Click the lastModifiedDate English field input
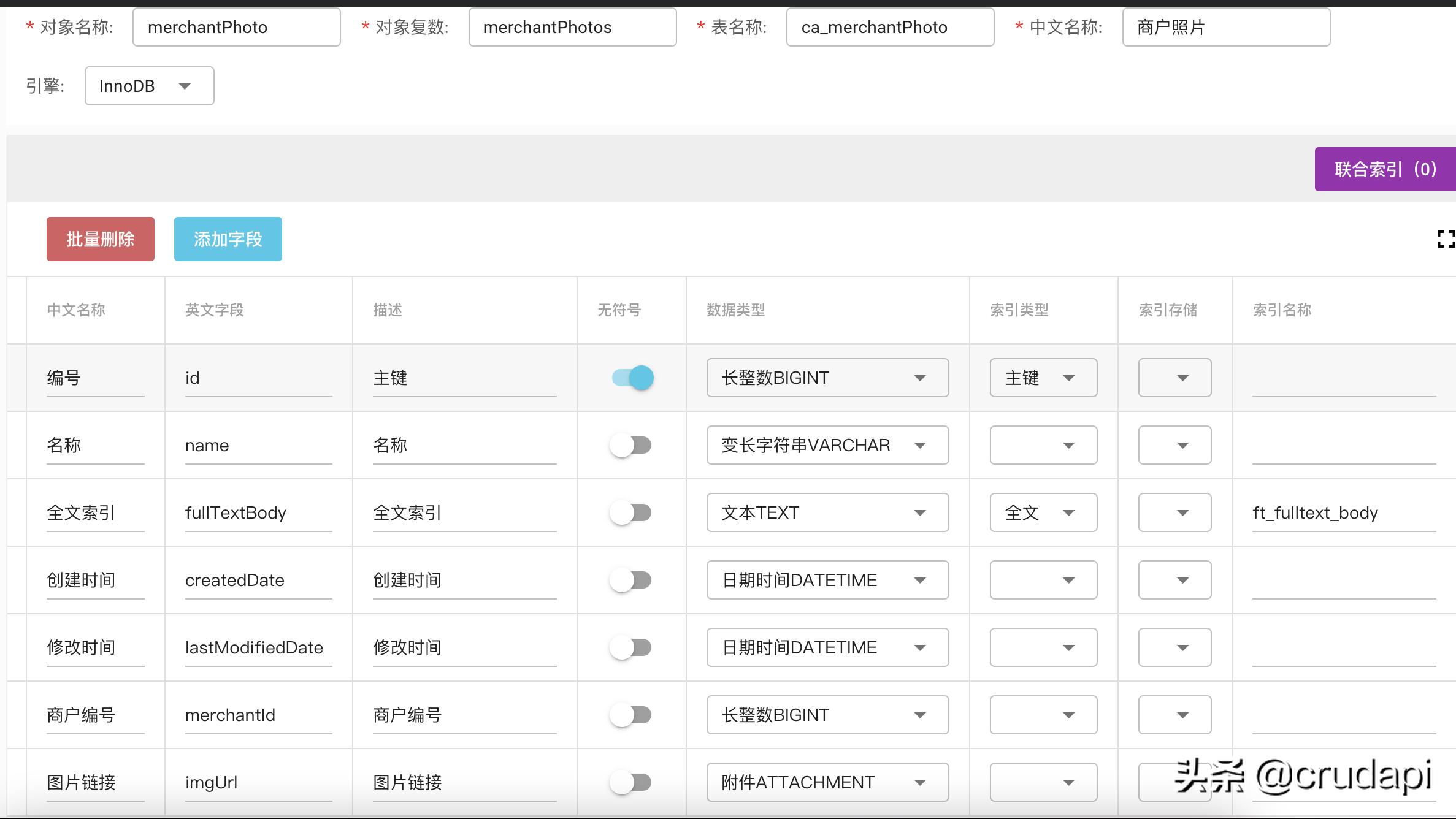This screenshot has height=819, width=1456. tap(258, 647)
